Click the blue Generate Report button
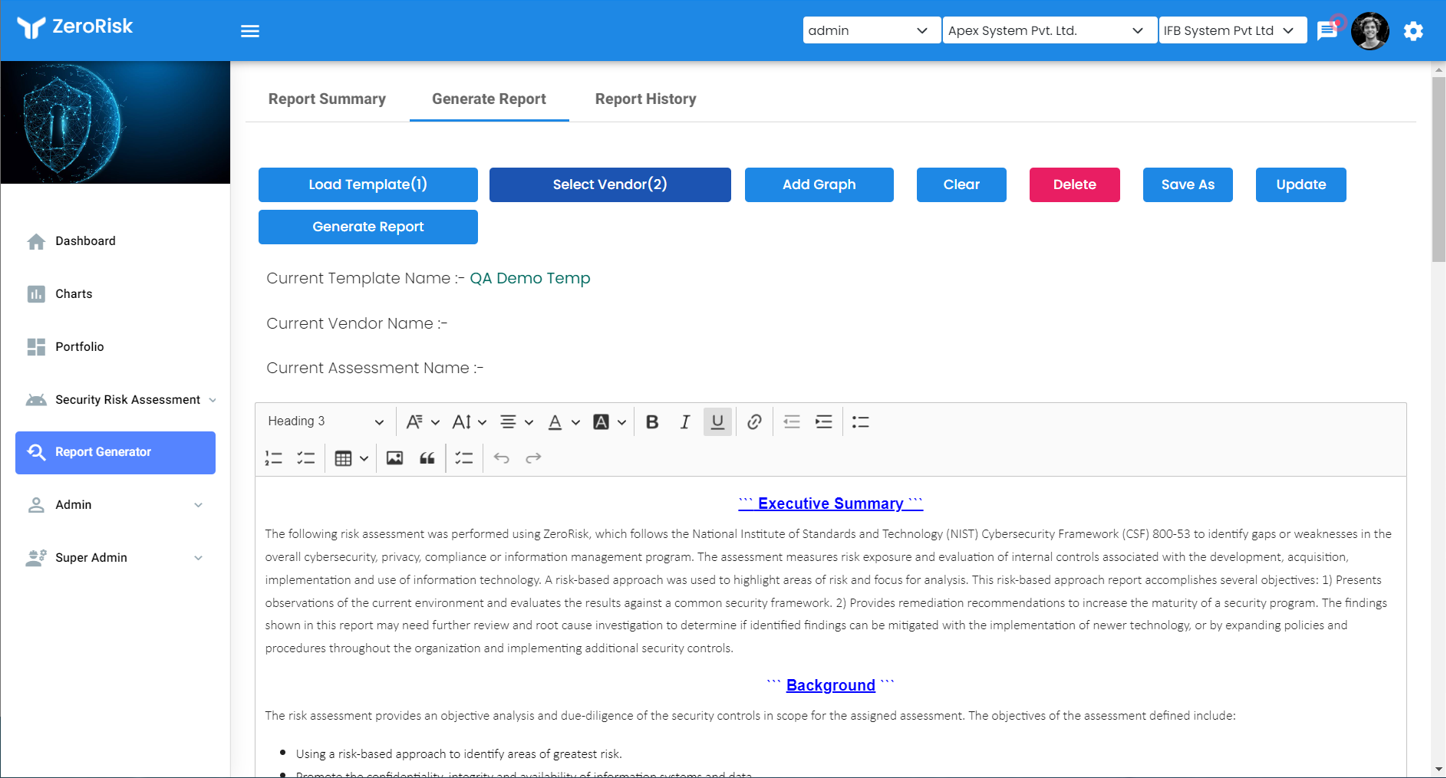 368,227
